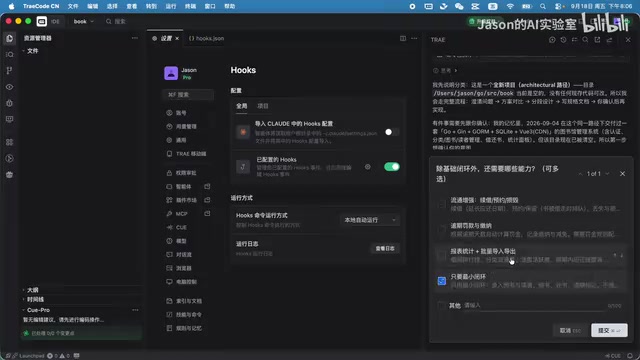Collapse the Cue-Pro section
The image size is (640, 360).
click(24, 310)
